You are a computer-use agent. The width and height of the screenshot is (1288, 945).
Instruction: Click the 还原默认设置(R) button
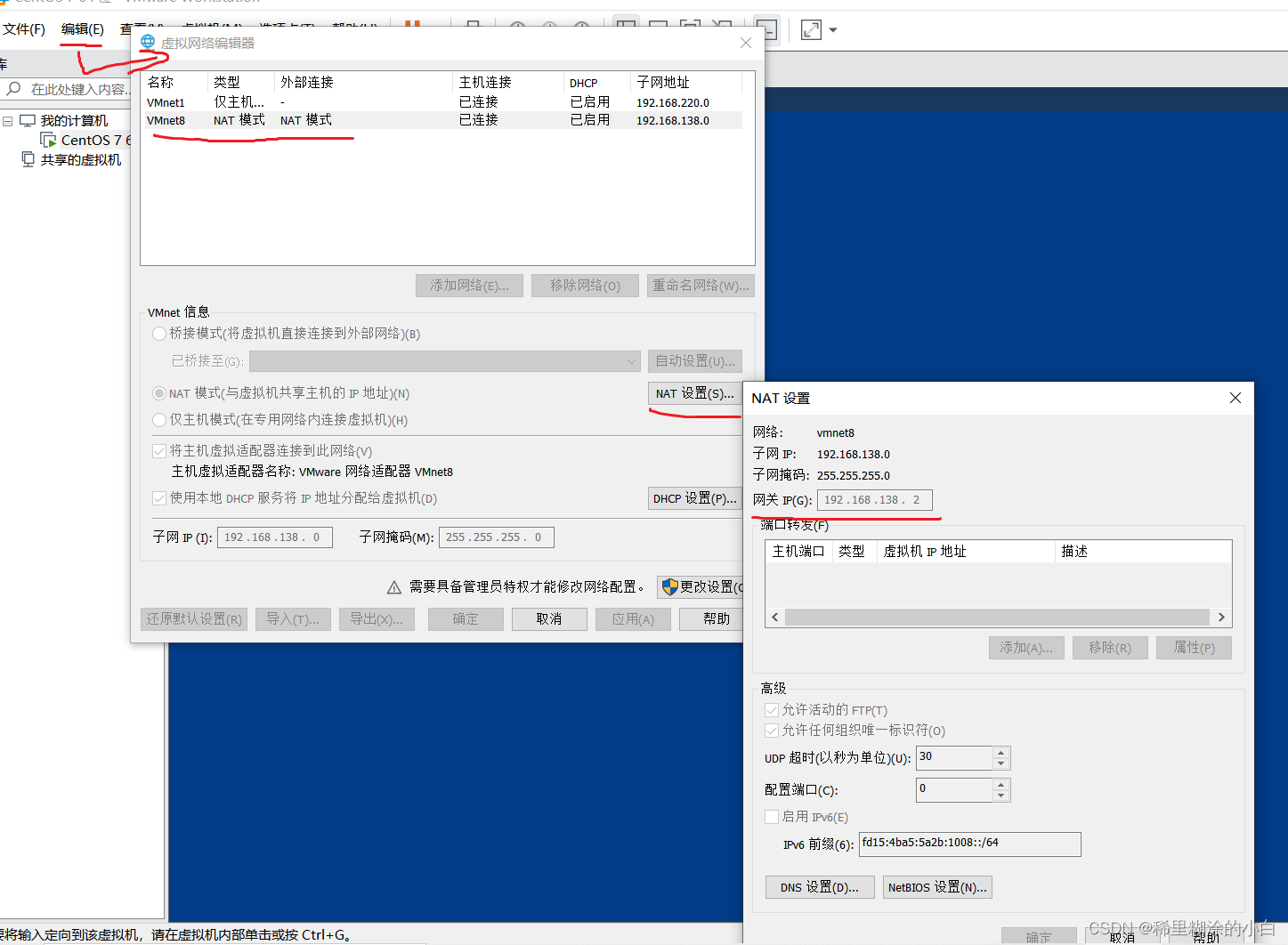click(194, 619)
